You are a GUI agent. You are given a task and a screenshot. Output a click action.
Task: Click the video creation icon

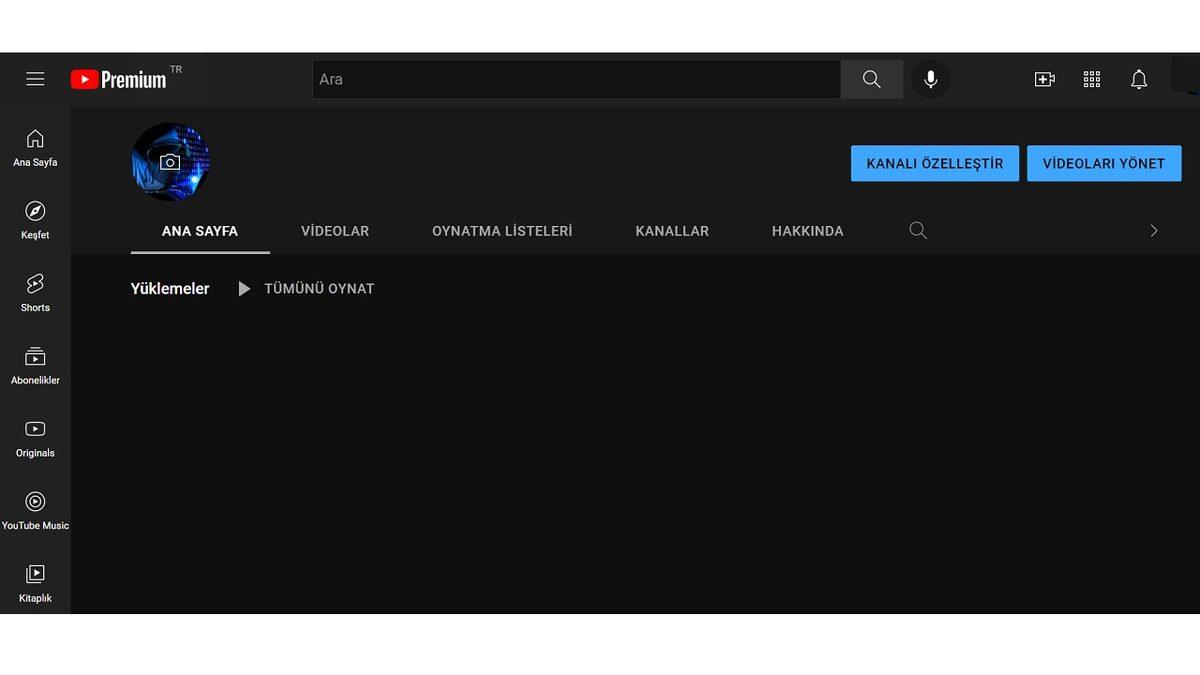(x=1044, y=79)
